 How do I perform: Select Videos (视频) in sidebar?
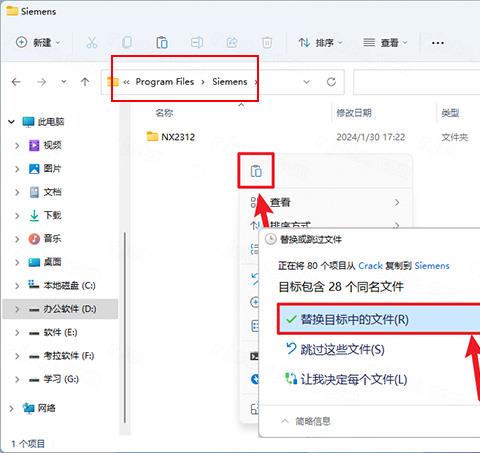coord(46,145)
